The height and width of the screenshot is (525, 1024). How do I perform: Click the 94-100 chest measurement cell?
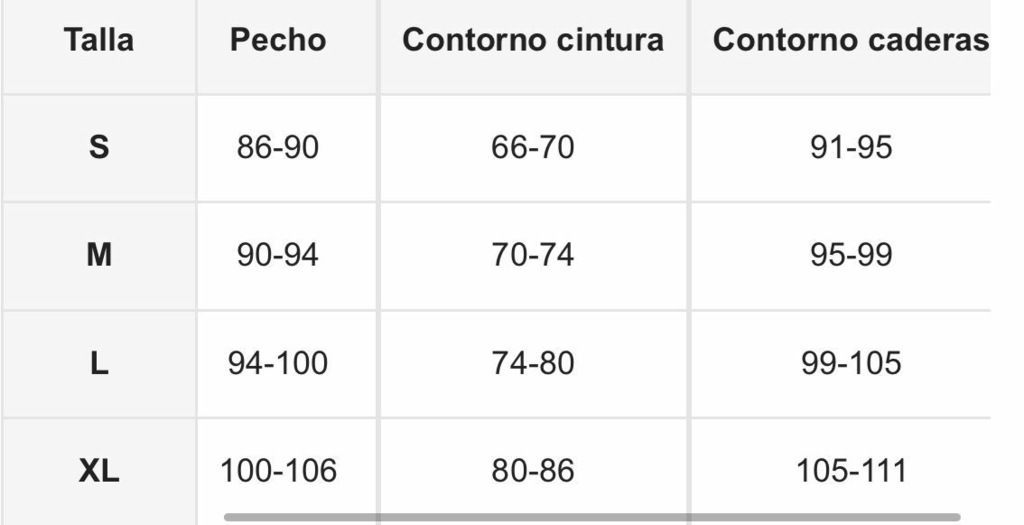278,363
